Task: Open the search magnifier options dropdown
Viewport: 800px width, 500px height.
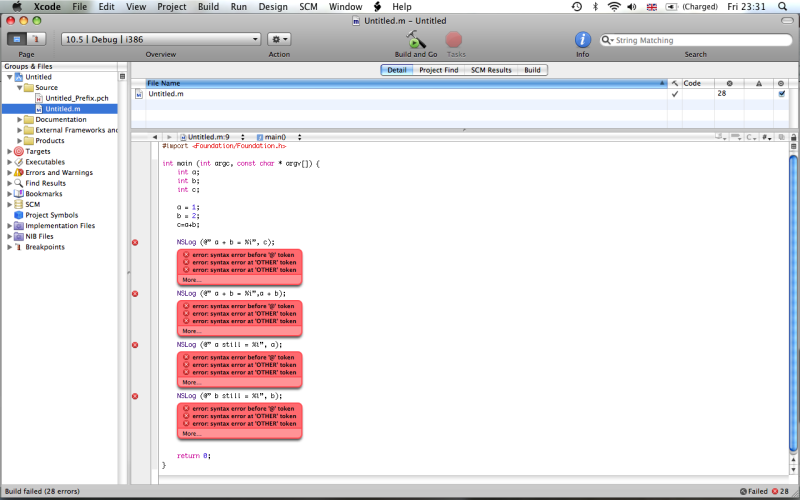Action: click(607, 40)
